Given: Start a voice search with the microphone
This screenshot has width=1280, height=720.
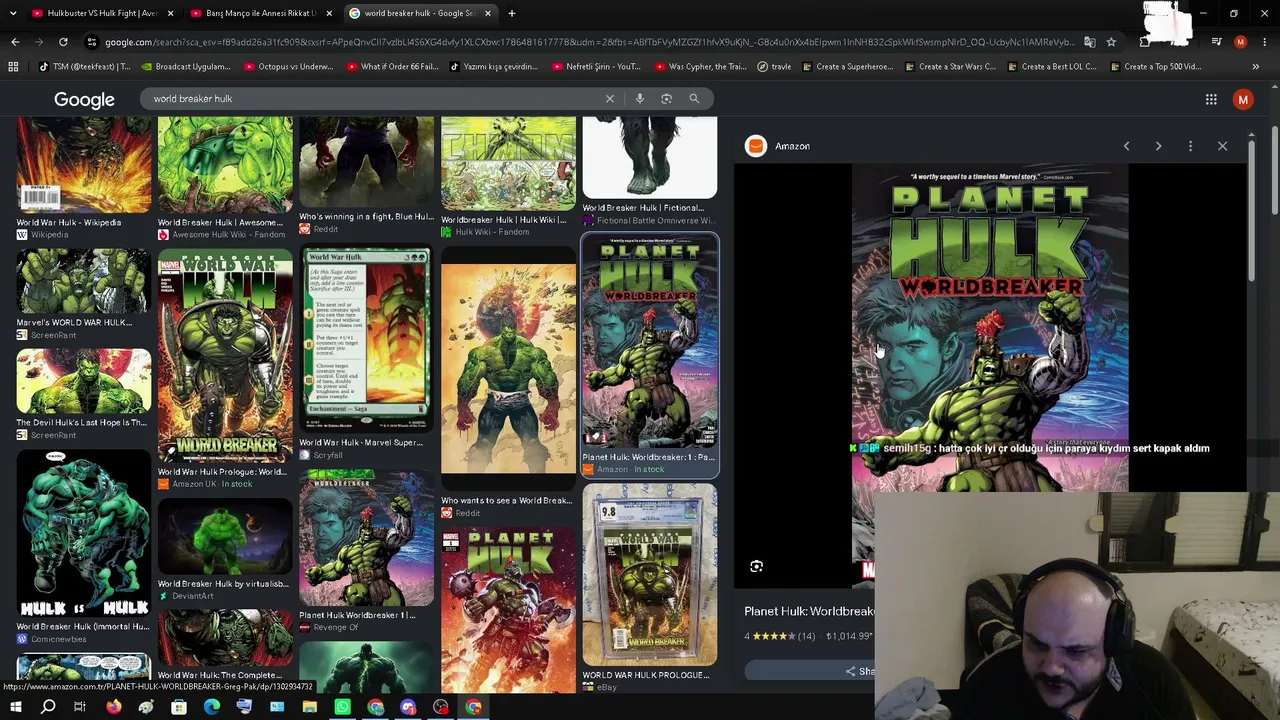Looking at the screenshot, I should tap(640, 98).
